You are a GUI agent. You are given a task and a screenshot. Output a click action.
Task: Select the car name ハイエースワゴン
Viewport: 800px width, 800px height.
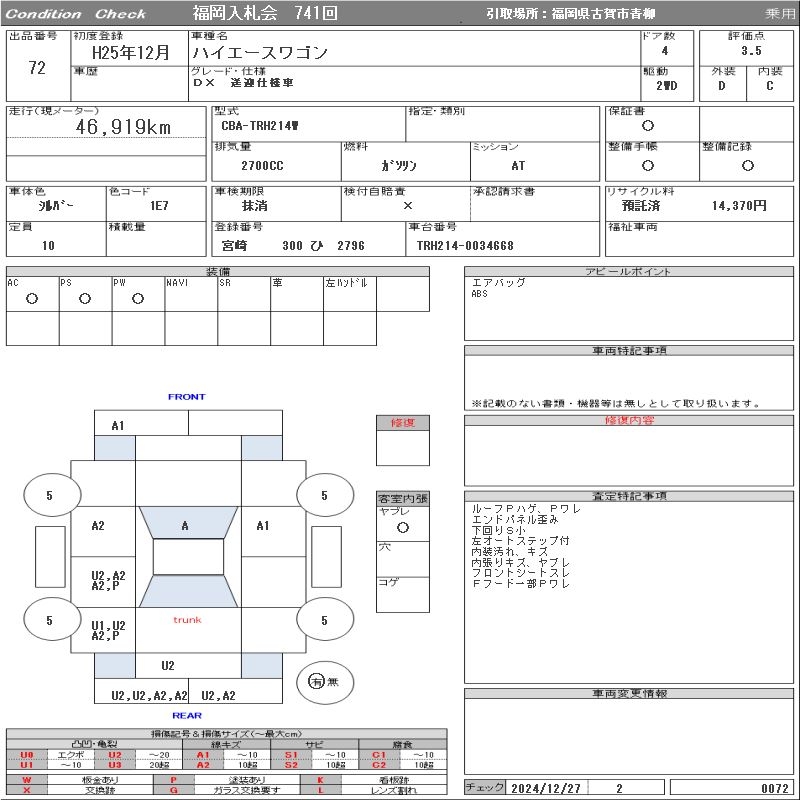click(260, 52)
